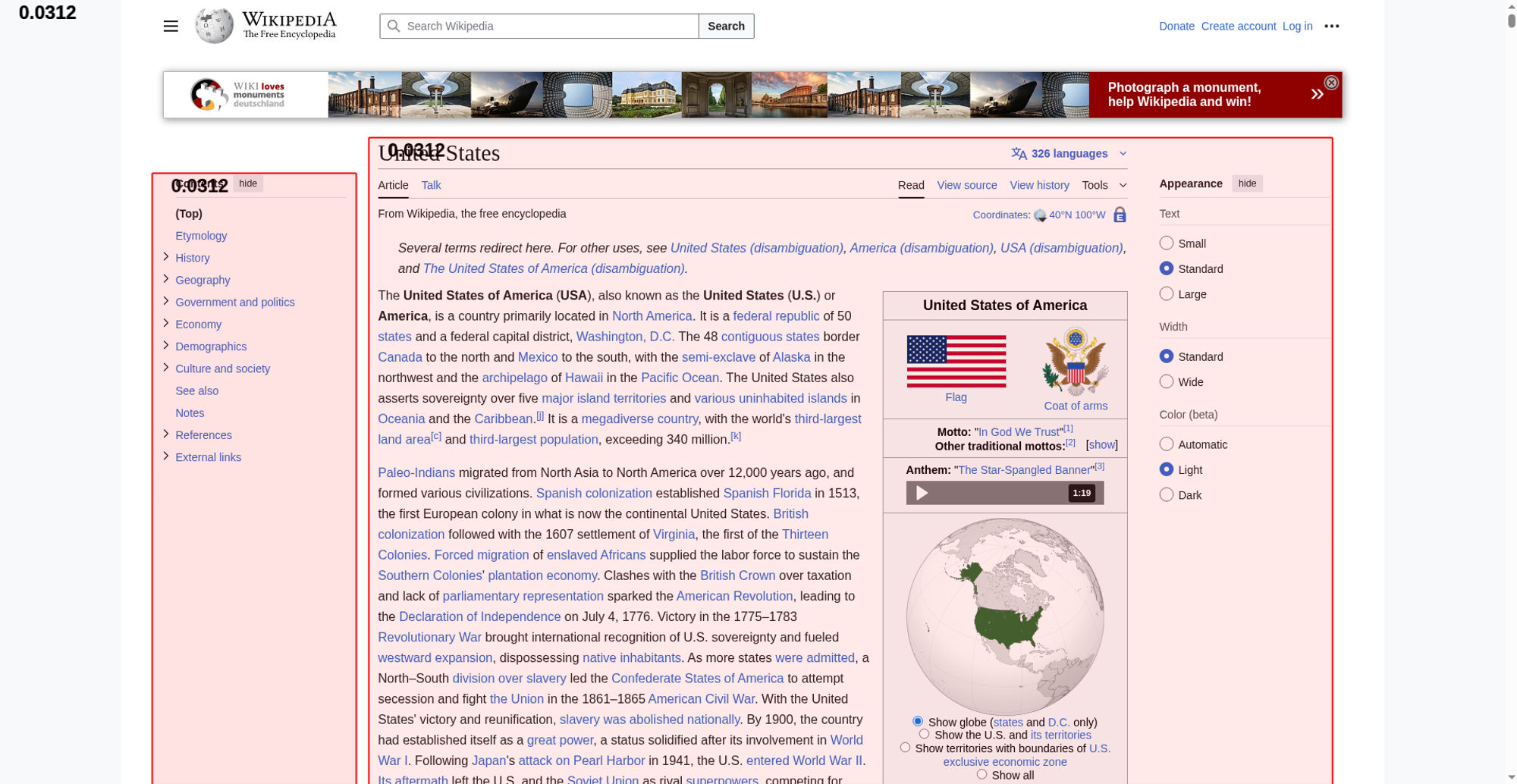Select Light color mode
This screenshot has width=1517, height=784.
[x=1167, y=469]
